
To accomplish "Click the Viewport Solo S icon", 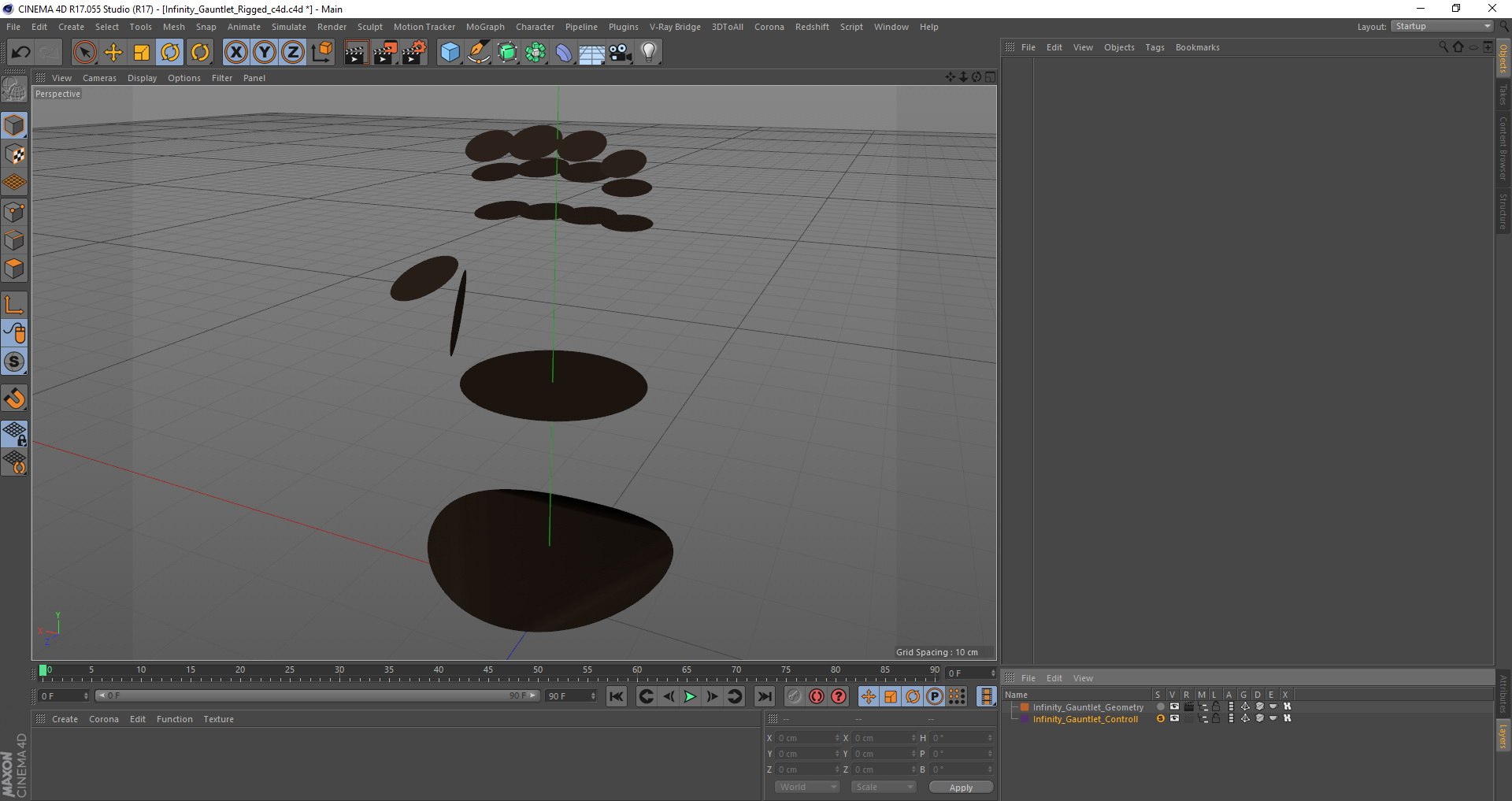I will [14, 362].
